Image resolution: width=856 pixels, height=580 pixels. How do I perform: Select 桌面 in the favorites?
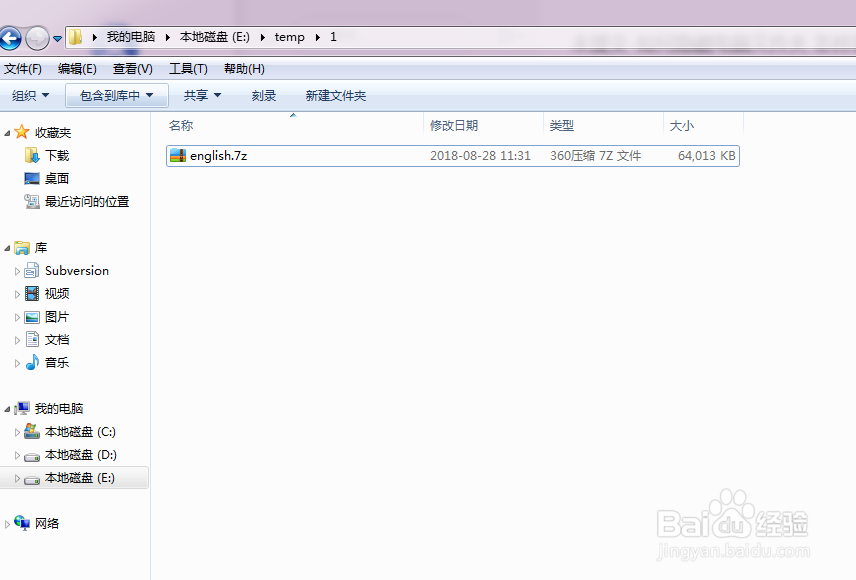[x=57, y=179]
